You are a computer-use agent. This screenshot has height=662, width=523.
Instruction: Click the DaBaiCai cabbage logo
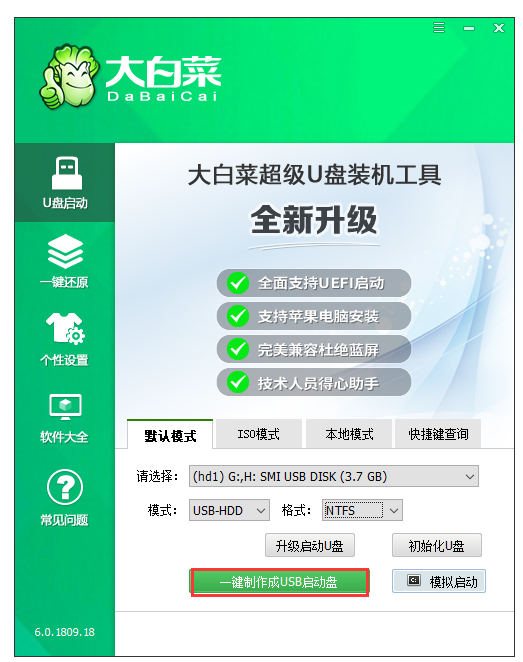pos(68,77)
